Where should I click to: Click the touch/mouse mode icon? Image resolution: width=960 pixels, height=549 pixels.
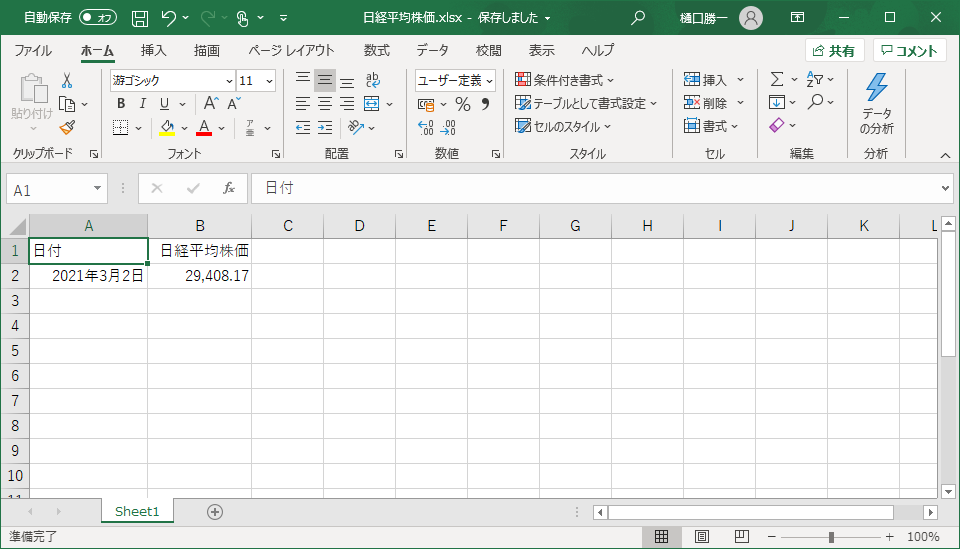coord(242,18)
